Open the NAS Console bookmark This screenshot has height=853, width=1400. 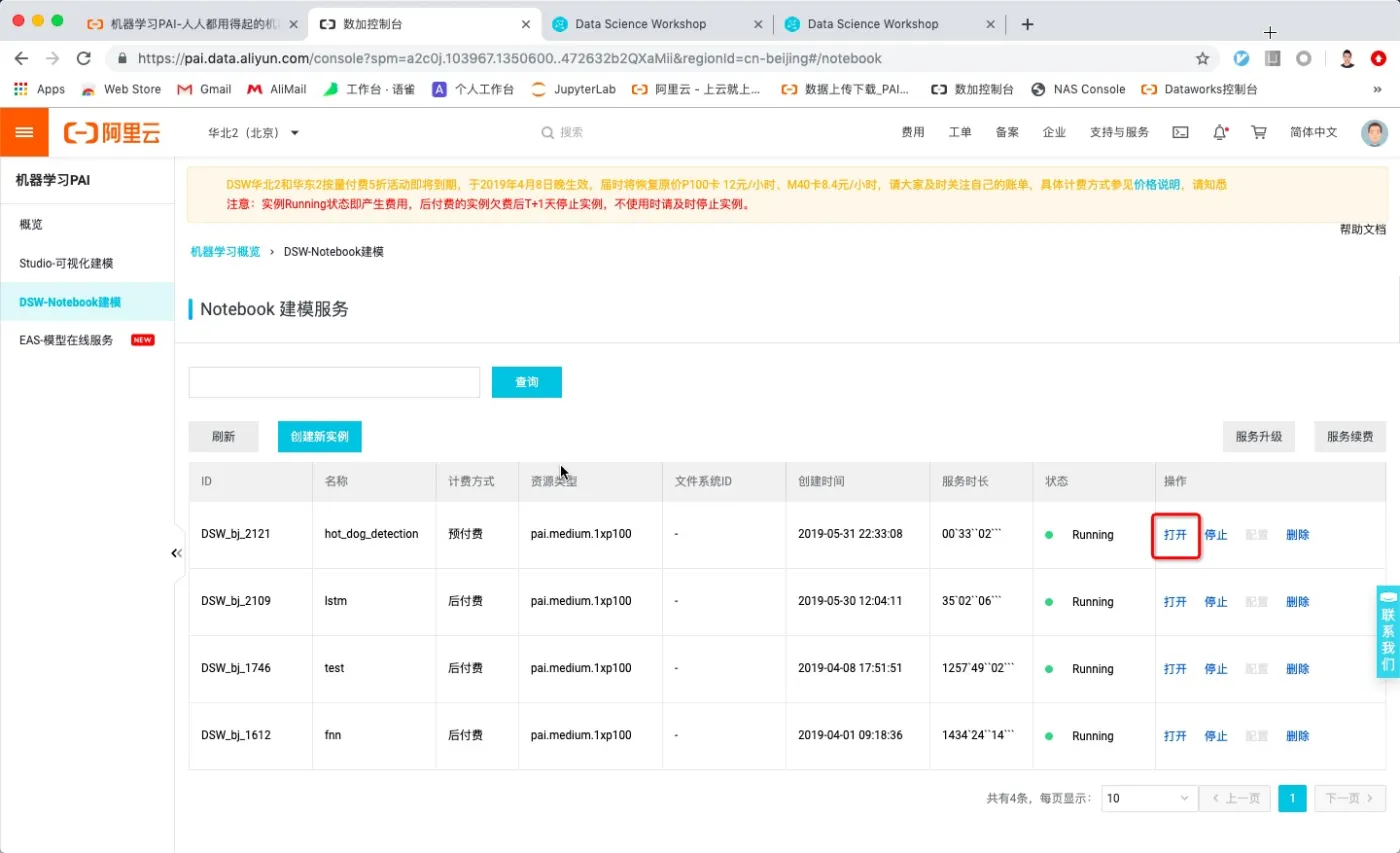[1078, 89]
